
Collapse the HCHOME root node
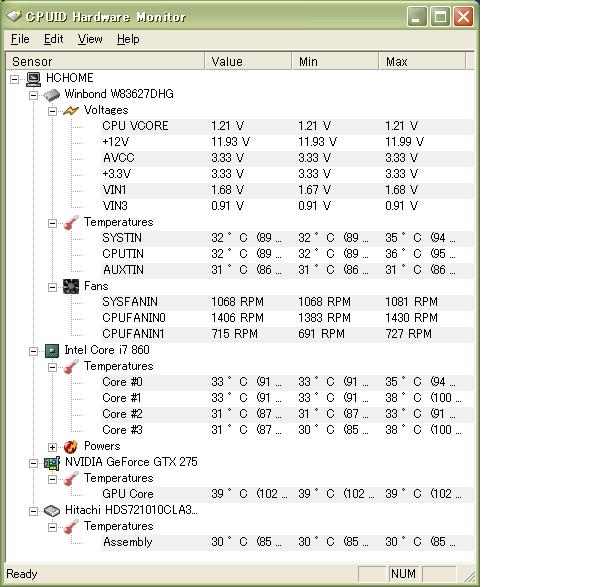click(15, 79)
